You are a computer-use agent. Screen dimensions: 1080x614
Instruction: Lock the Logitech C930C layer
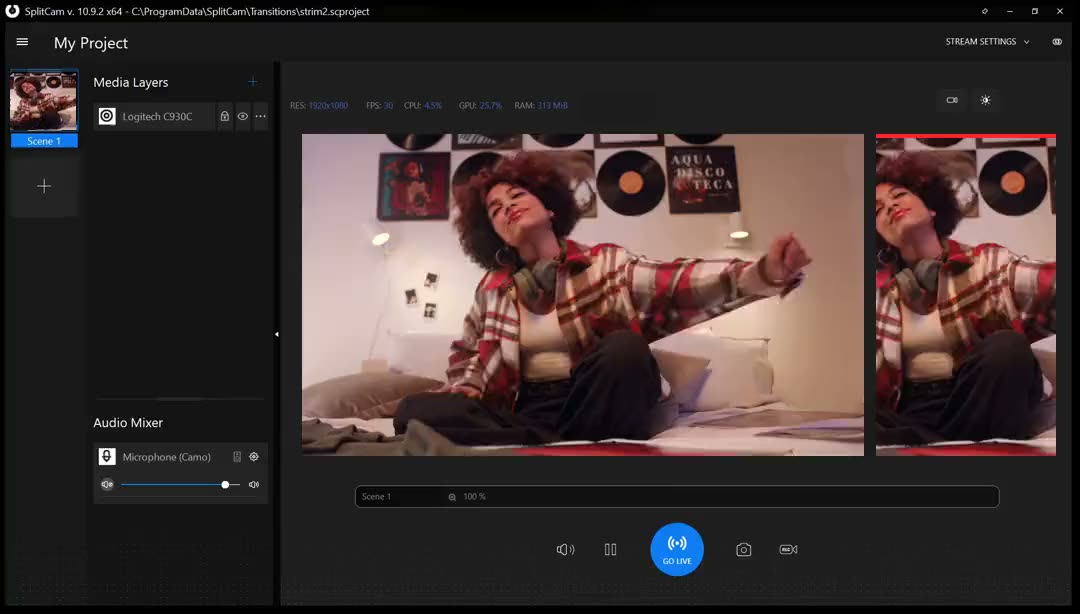click(225, 116)
